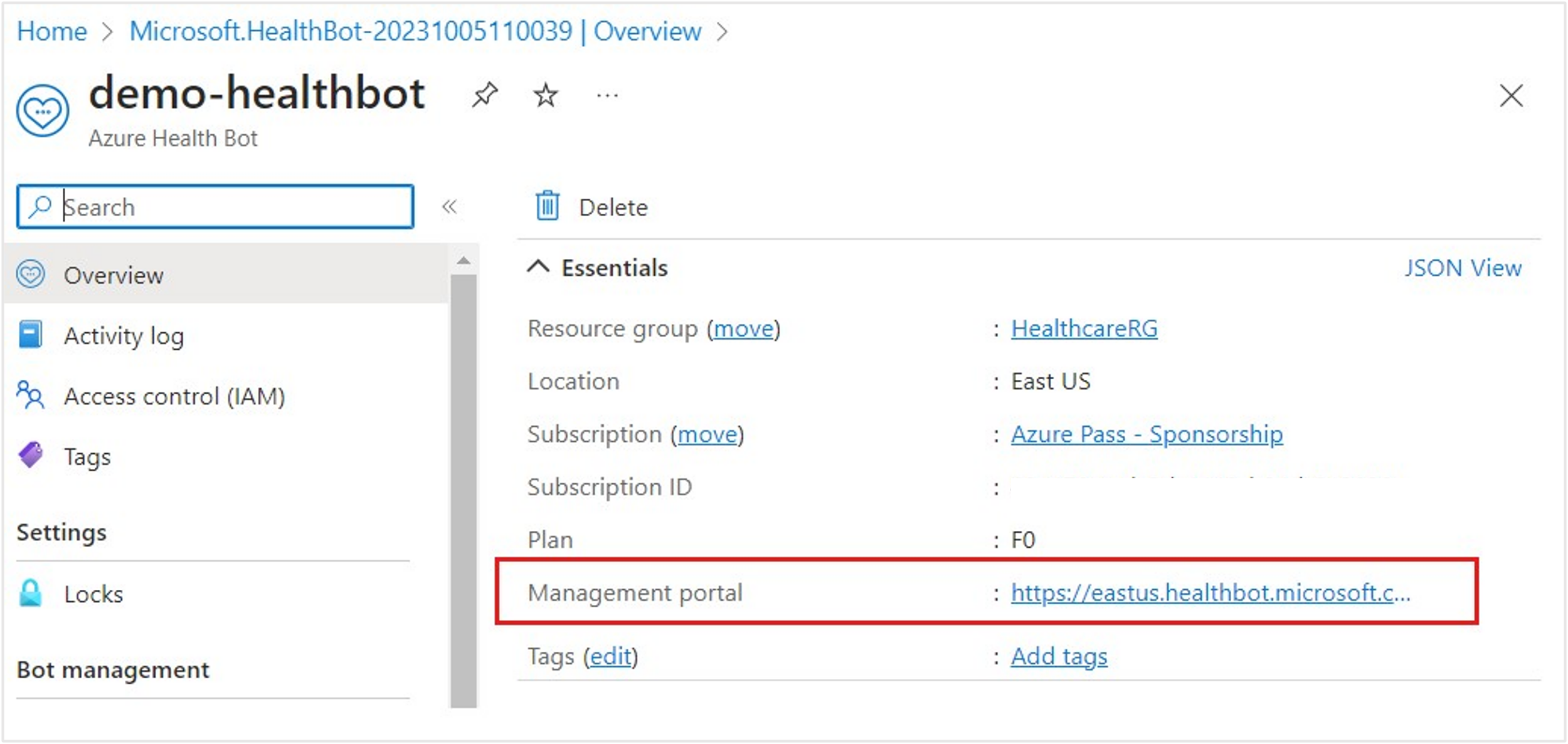
Task: Open Tags in the sidebar
Action: [x=87, y=457]
